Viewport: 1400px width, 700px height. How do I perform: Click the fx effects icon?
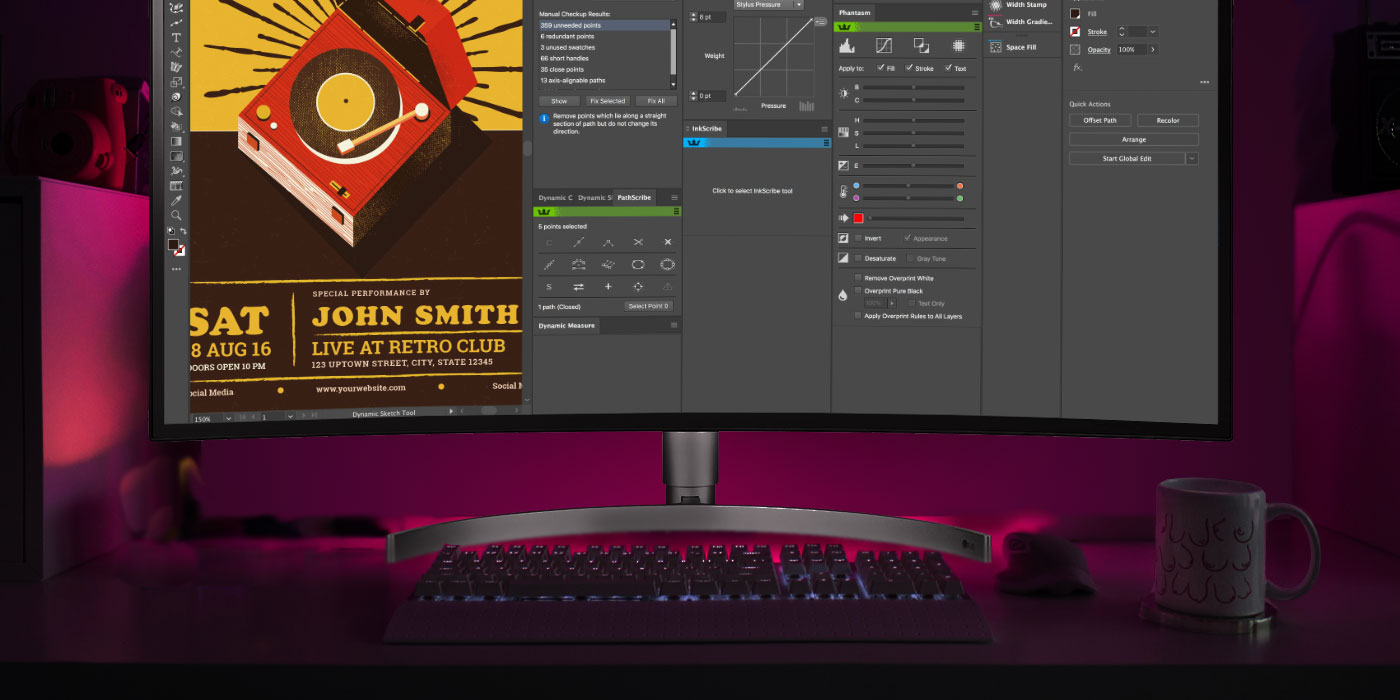[1077, 67]
